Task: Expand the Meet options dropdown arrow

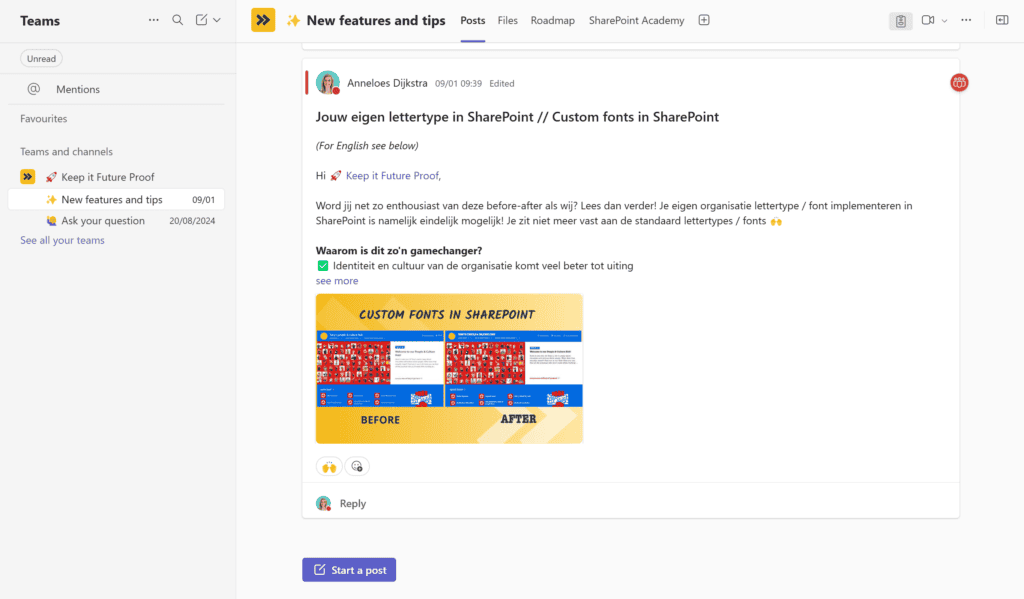Action: pos(944,21)
